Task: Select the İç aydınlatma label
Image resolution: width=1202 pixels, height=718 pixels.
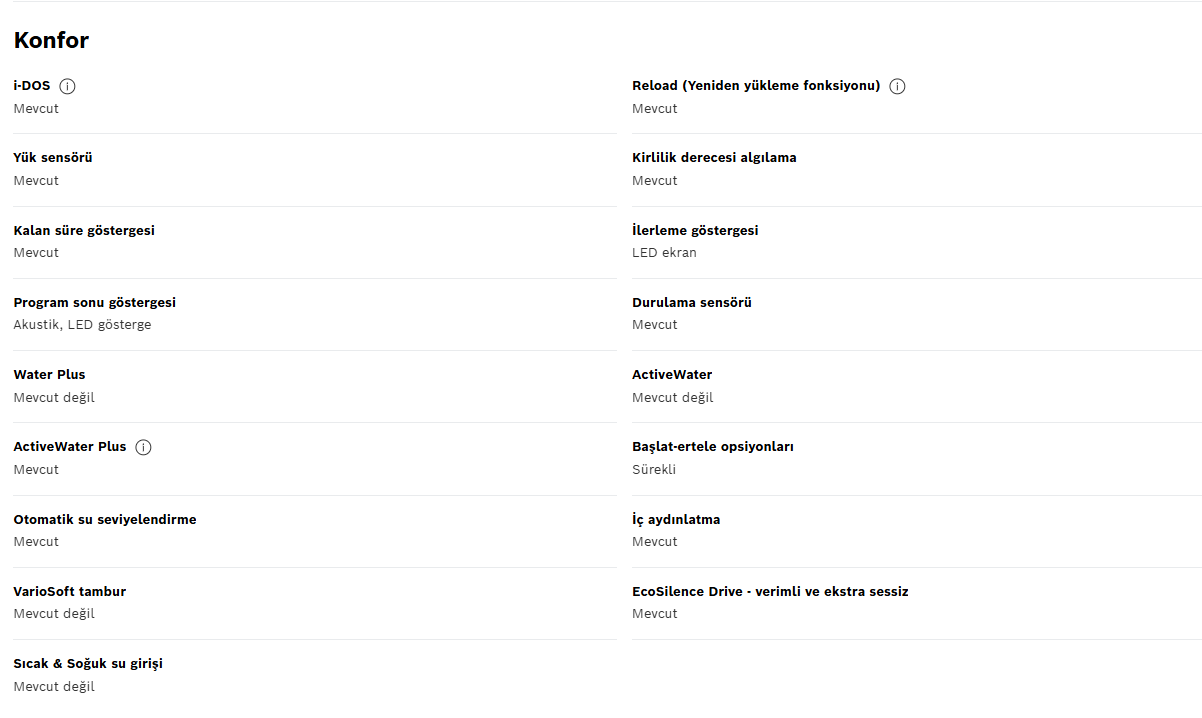Action: click(676, 519)
